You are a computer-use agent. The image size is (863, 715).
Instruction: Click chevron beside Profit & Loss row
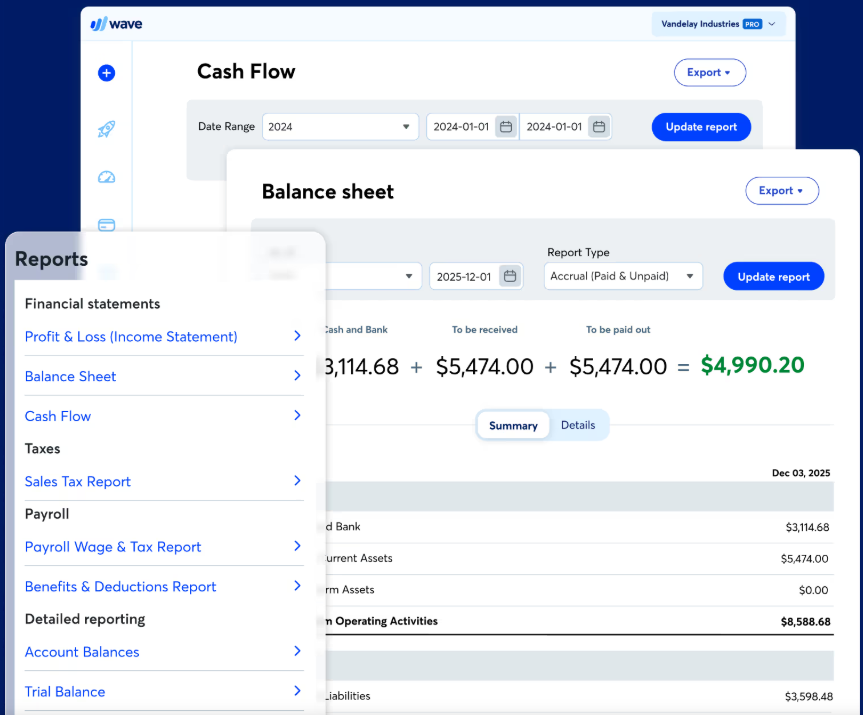pos(297,336)
